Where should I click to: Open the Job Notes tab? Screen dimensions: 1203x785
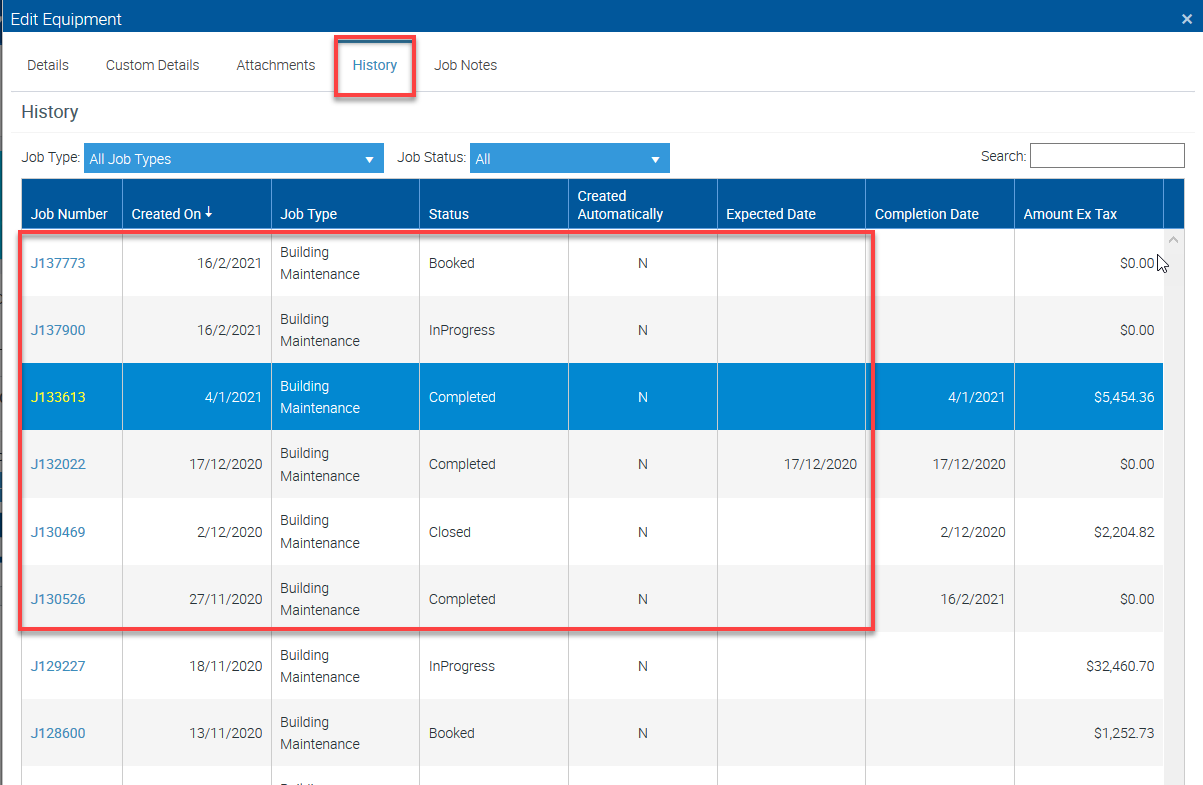[465, 65]
